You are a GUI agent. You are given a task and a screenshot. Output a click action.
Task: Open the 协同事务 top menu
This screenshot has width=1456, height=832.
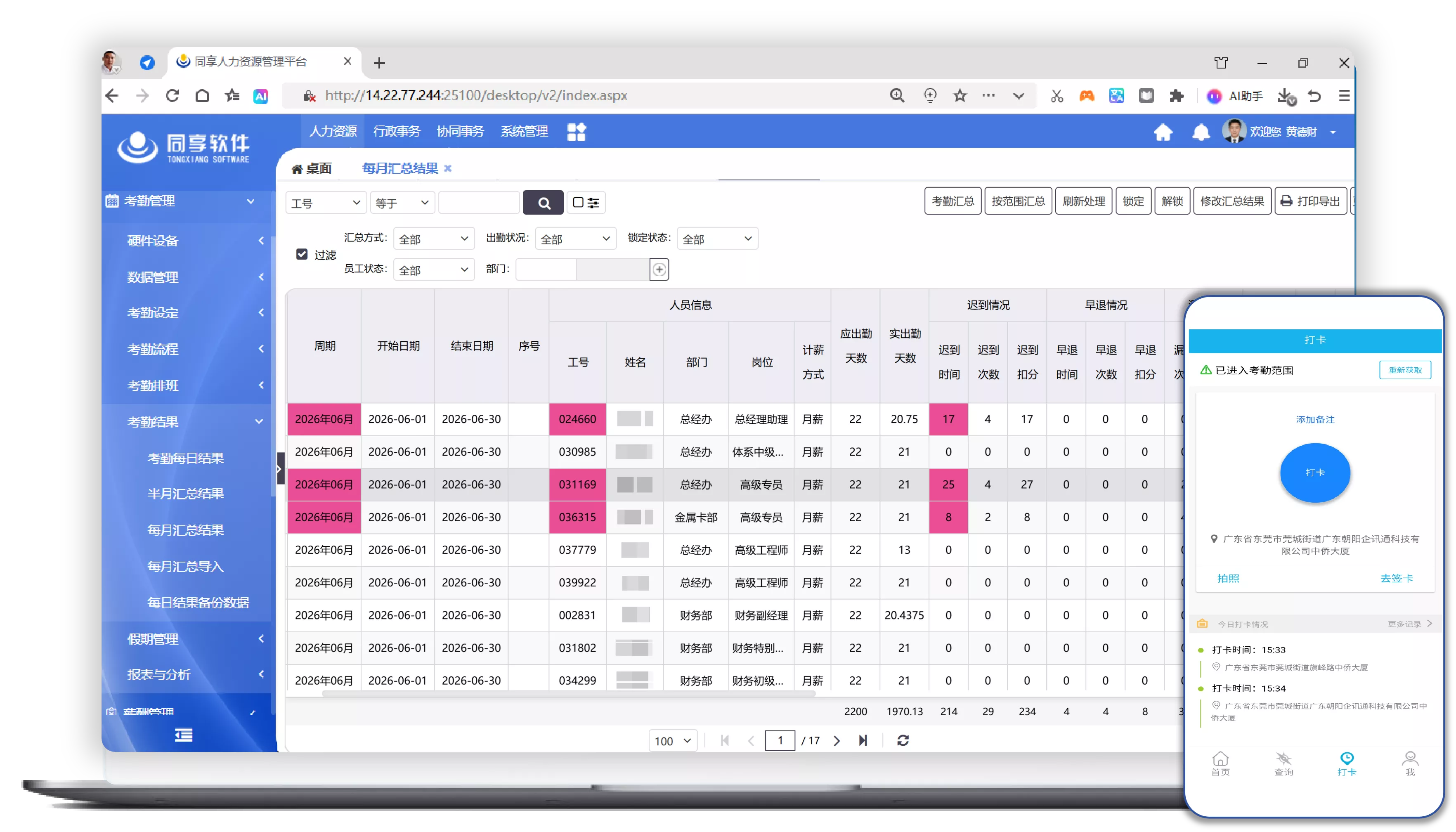(460, 131)
